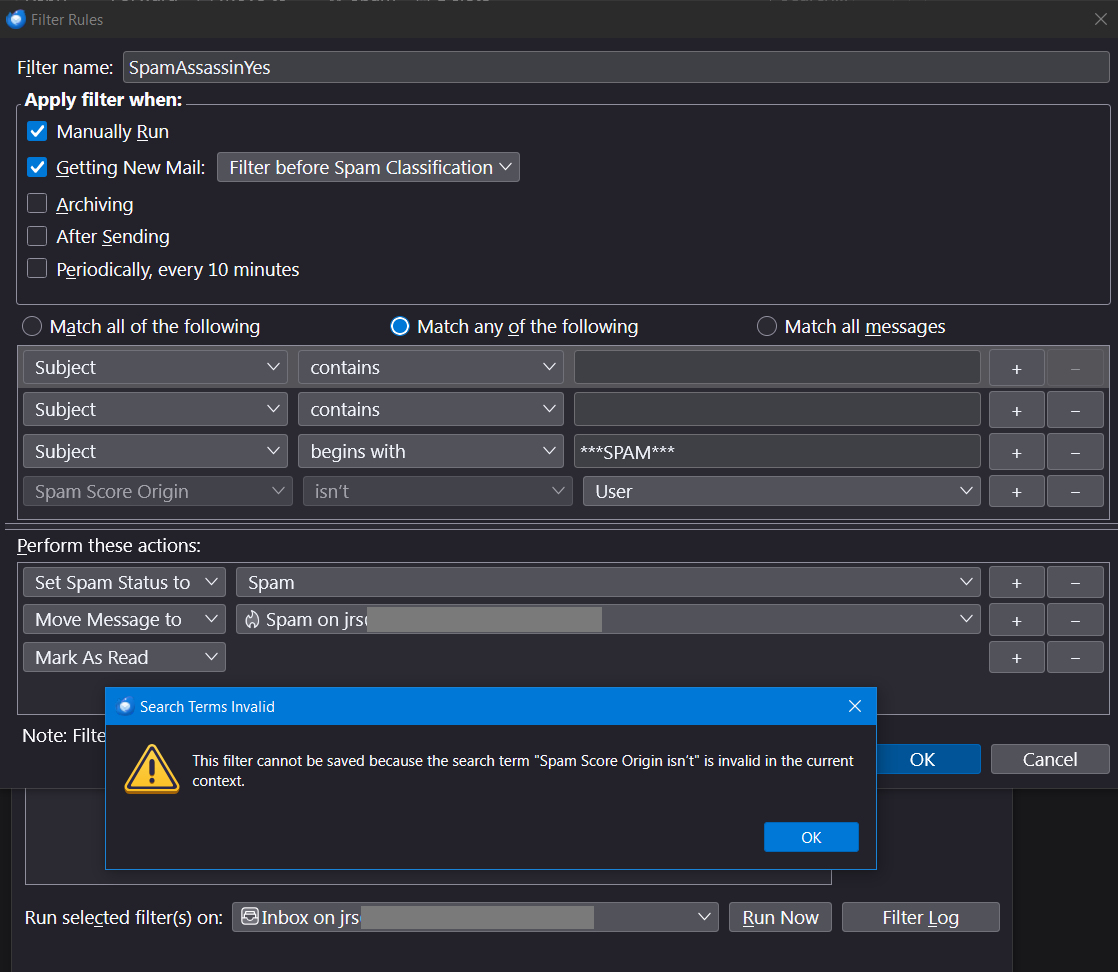
Task: Open Filter before Spam Classification dropdown
Action: point(368,168)
